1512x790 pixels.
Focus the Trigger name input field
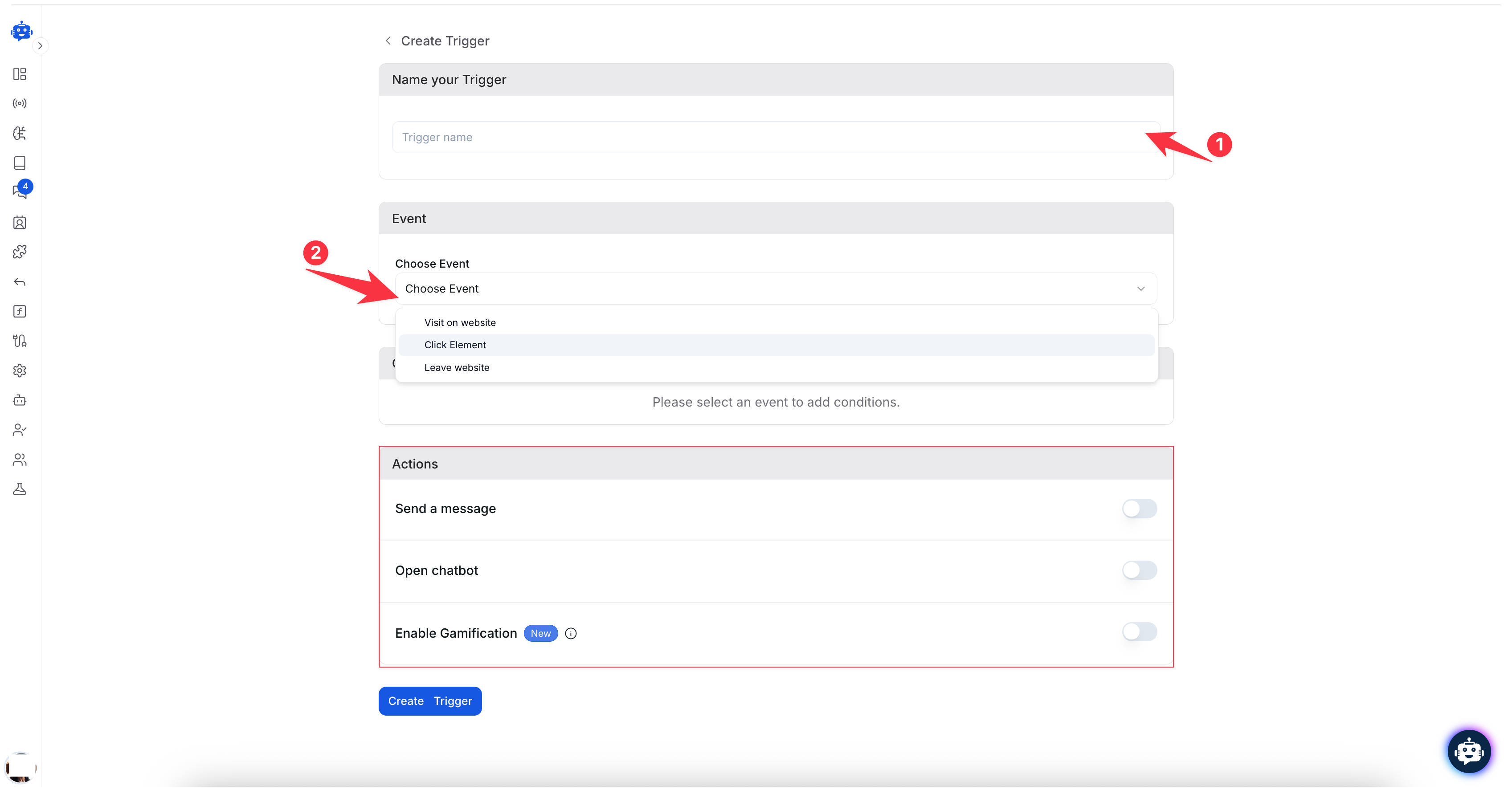click(x=763, y=137)
